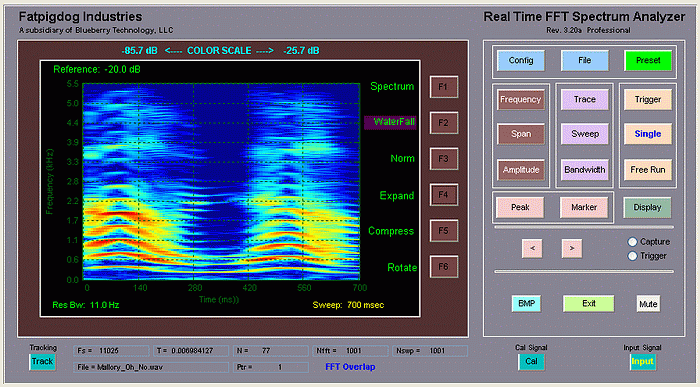Select the Trigger radio button
The width and height of the screenshot is (700, 387).
coord(632,256)
